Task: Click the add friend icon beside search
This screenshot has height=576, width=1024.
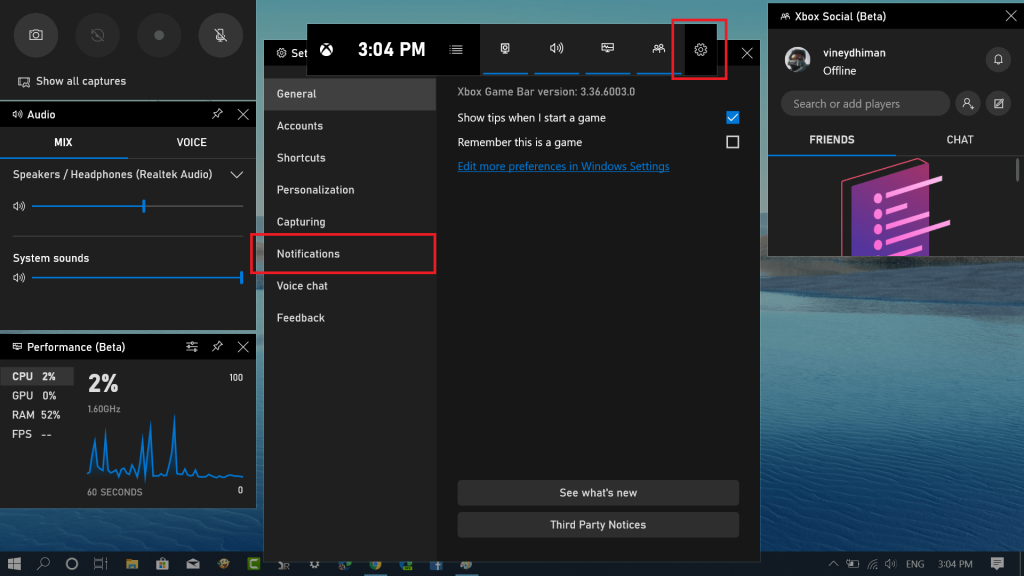Action: (968, 104)
